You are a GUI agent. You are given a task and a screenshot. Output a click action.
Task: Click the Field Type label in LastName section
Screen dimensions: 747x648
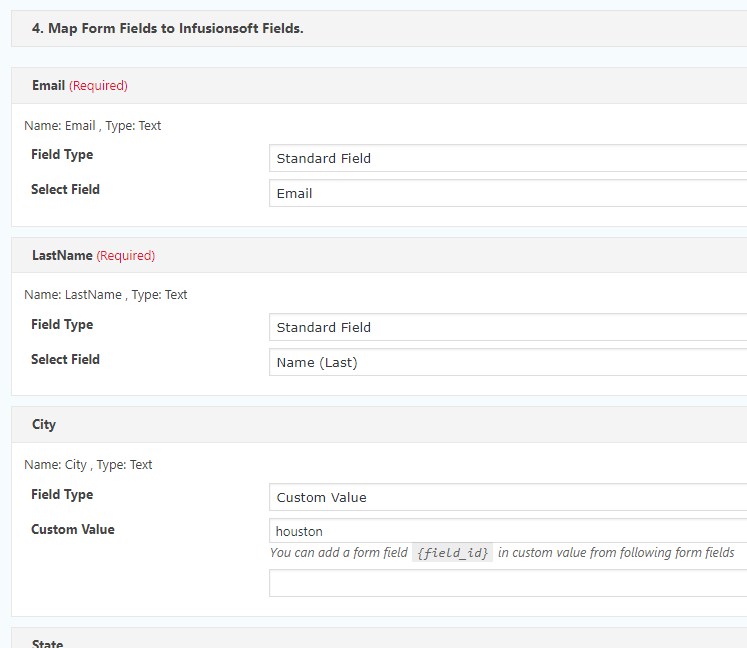tap(62, 324)
